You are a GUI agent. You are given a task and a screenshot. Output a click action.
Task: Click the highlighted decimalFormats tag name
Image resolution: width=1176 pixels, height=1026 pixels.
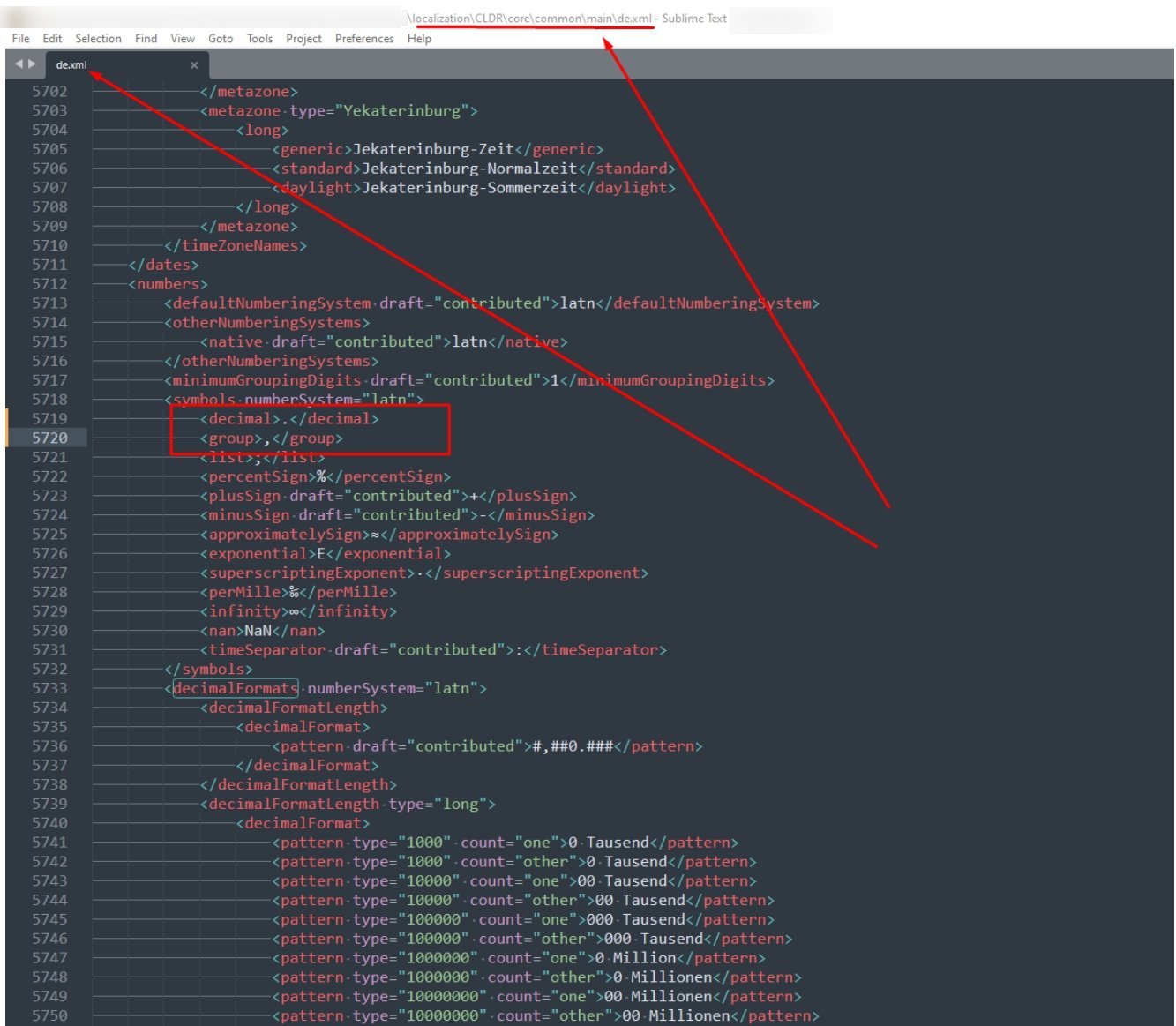point(236,688)
